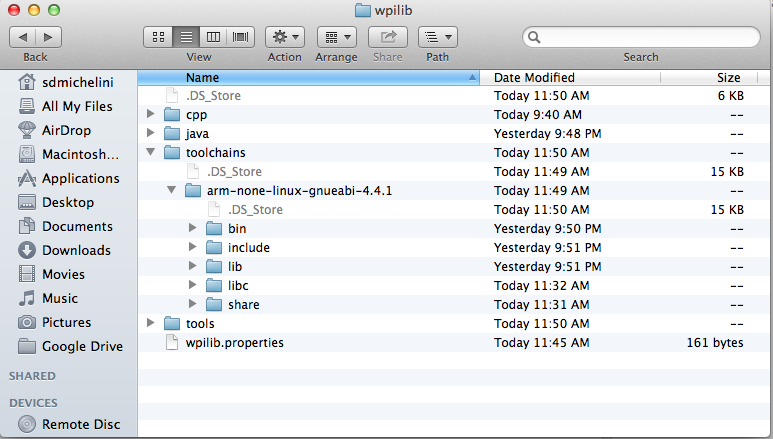Switch to icon view in toolbar

[x=158, y=37]
